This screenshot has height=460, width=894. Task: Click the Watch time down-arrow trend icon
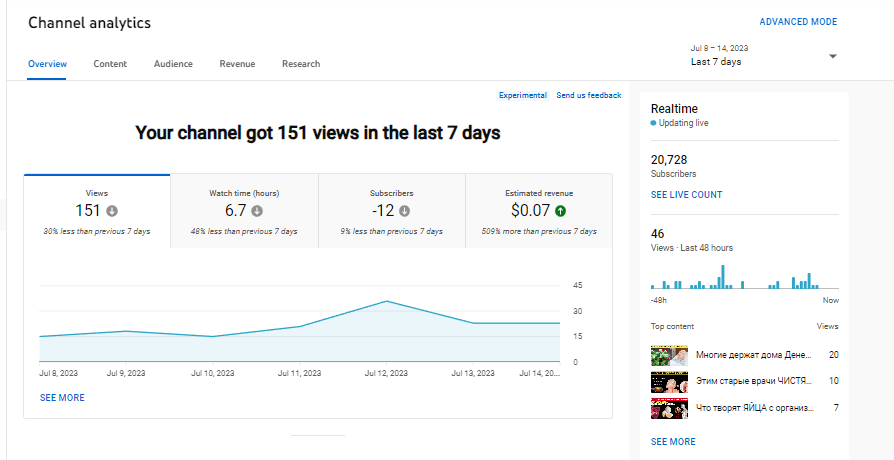point(257,211)
